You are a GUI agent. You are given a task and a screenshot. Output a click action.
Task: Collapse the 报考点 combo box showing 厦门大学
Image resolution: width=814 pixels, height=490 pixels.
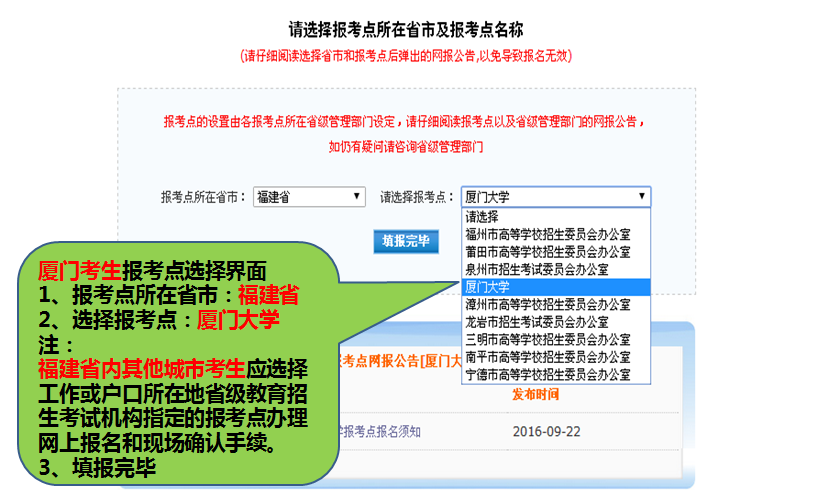coord(555,197)
